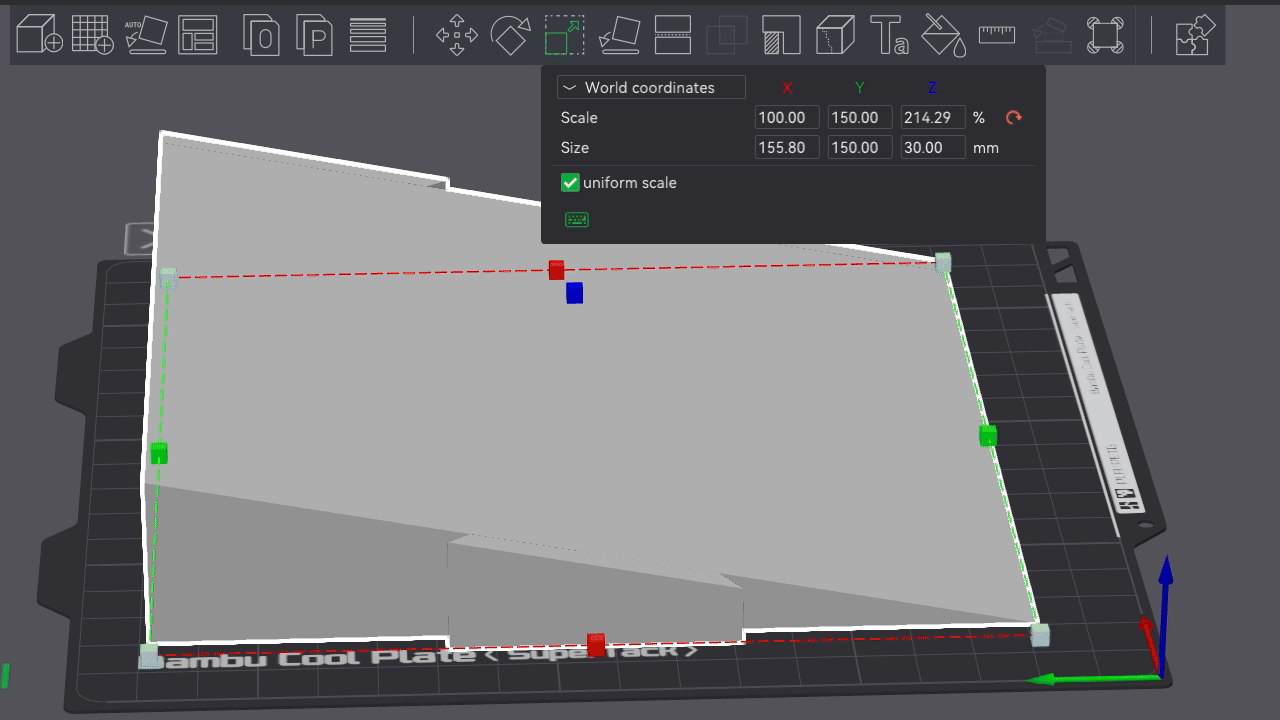
Task: Open the puzzle-piece Assembly view icon
Action: tap(1195, 34)
